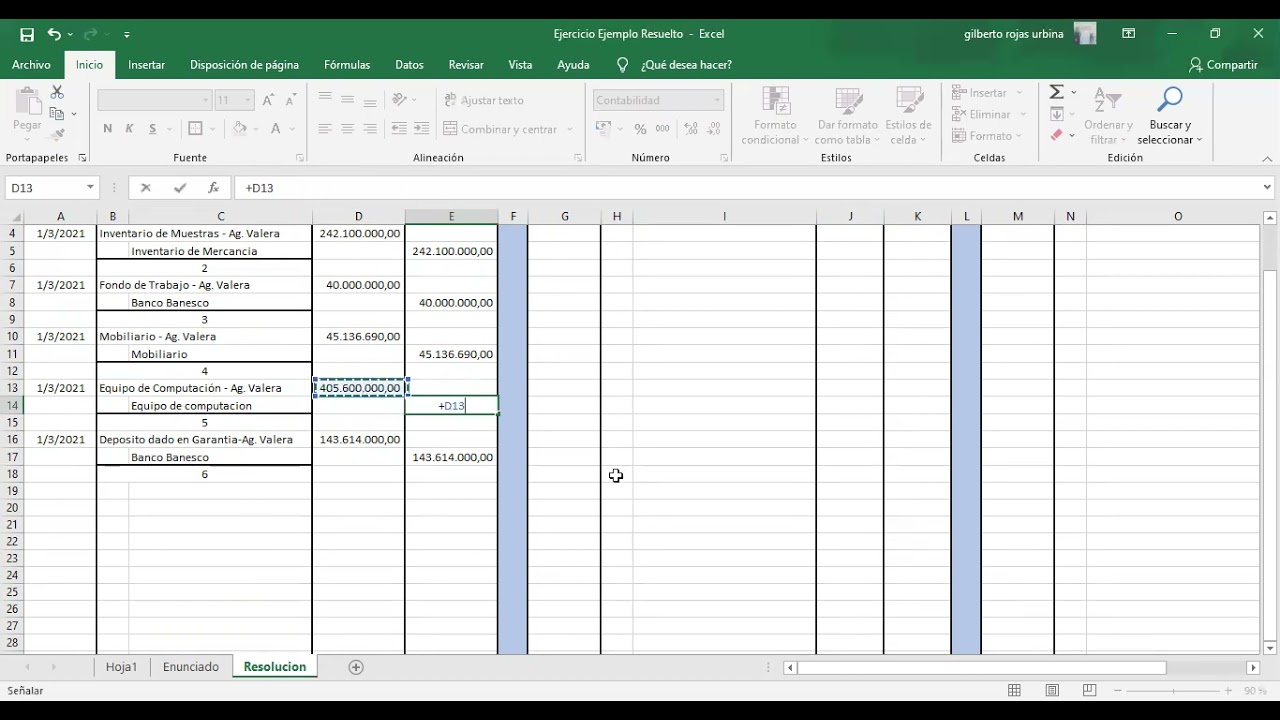Switch to the Fórmulas ribbon tab

(347, 65)
